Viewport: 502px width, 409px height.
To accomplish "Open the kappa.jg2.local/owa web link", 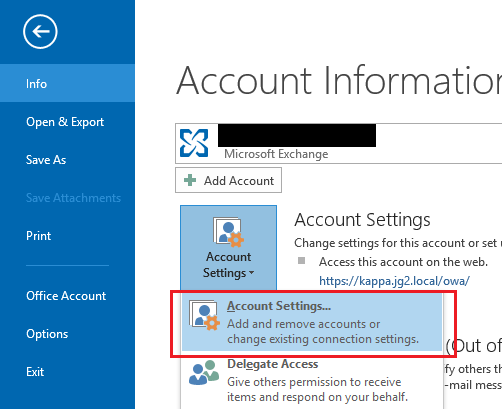I will coord(394,281).
